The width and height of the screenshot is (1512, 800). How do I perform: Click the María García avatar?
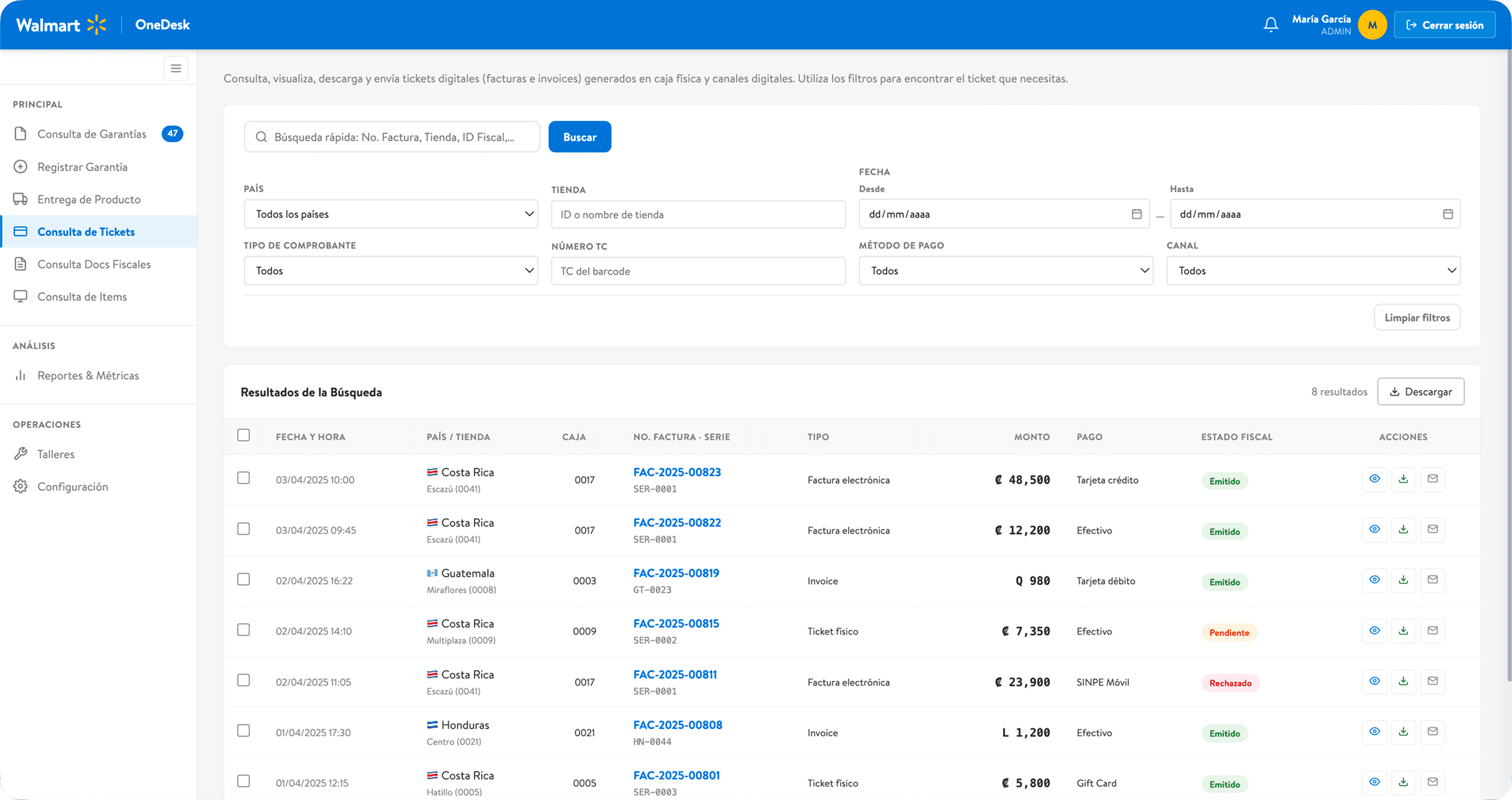[1372, 25]
